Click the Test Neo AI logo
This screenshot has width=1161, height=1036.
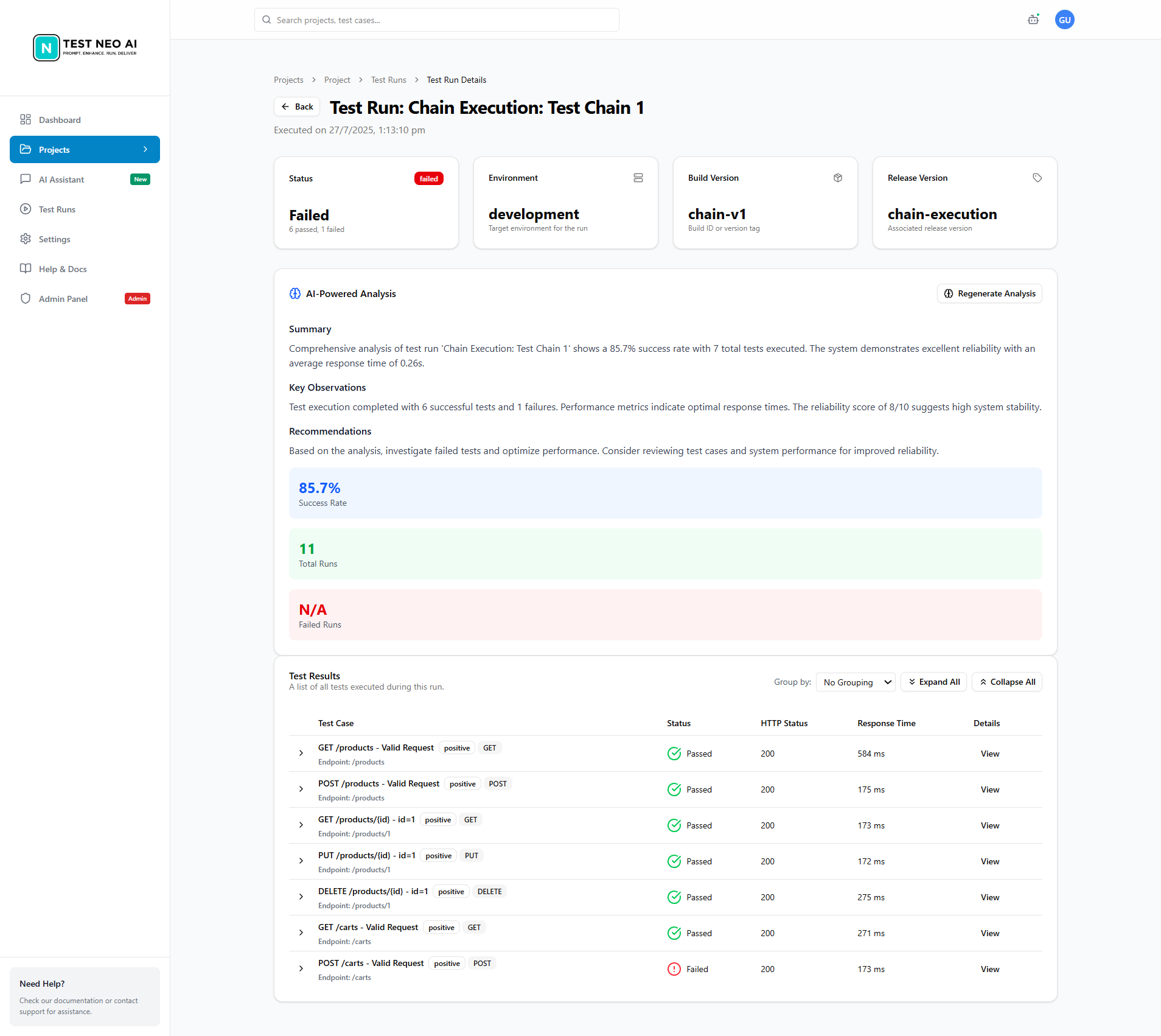tap(85, 47)
